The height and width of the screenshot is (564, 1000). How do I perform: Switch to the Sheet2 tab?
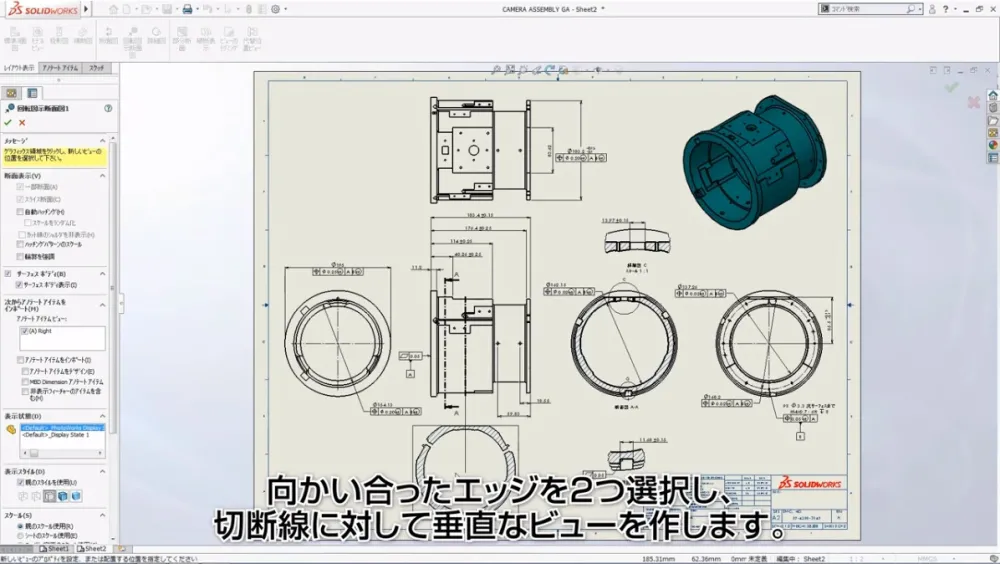92,549
